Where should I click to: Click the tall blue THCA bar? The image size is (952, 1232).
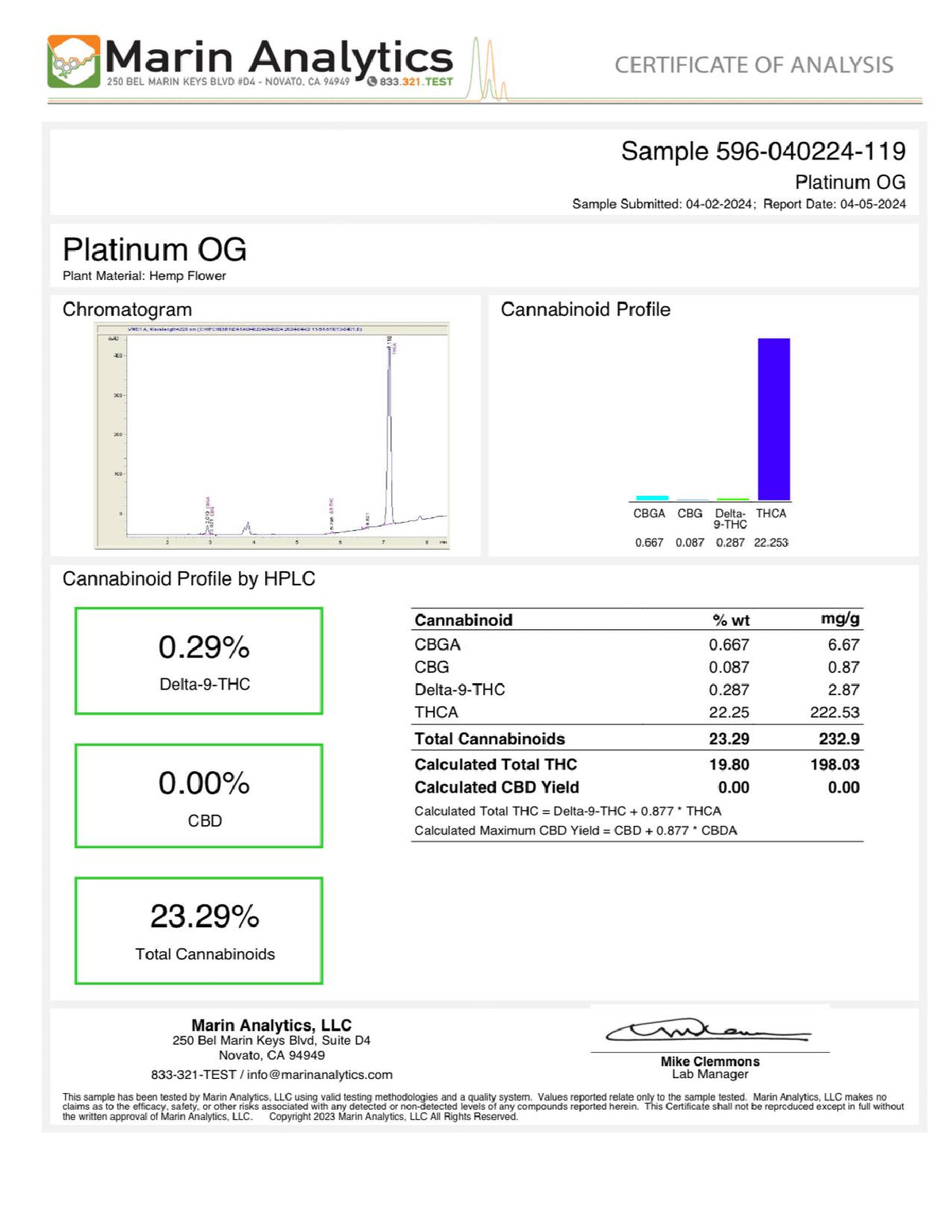coord(773,419)
